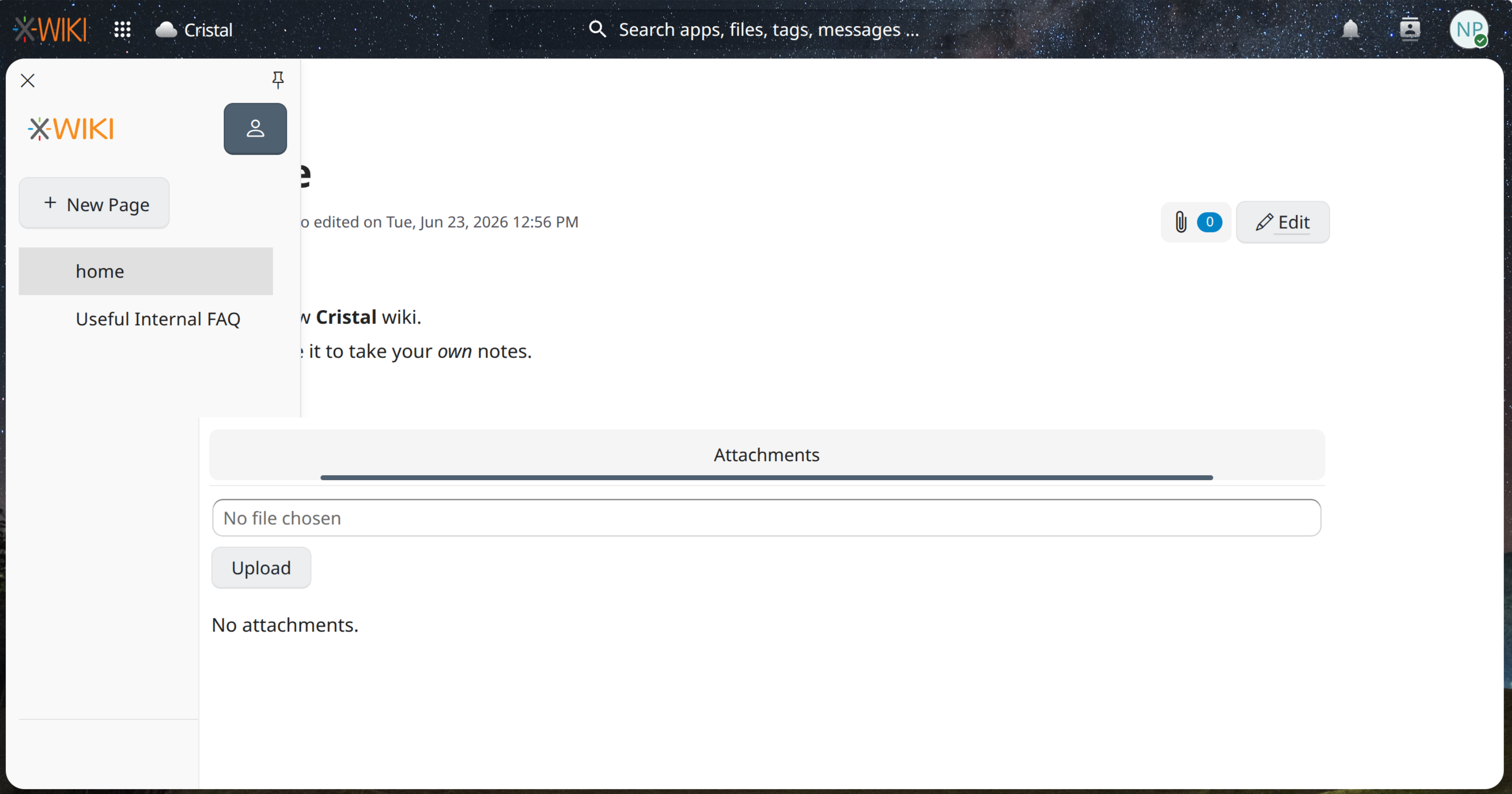Open the apps grid launcher
The height and width of the screenshot is (794, 1512).
pyautogui.click(x=122, y=29)
